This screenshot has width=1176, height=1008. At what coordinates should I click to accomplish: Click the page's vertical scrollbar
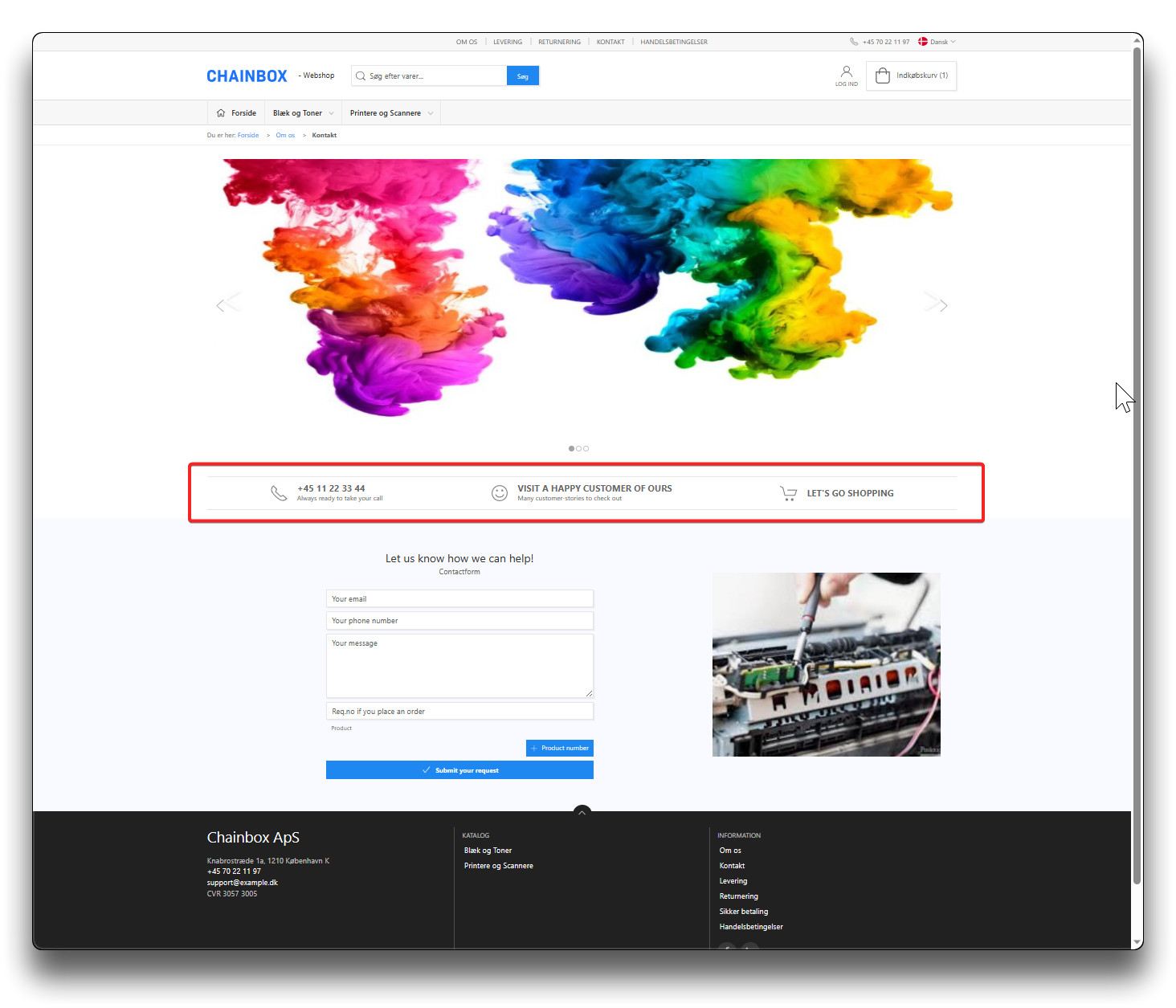pyautogui.click(x=1137, y=466)
